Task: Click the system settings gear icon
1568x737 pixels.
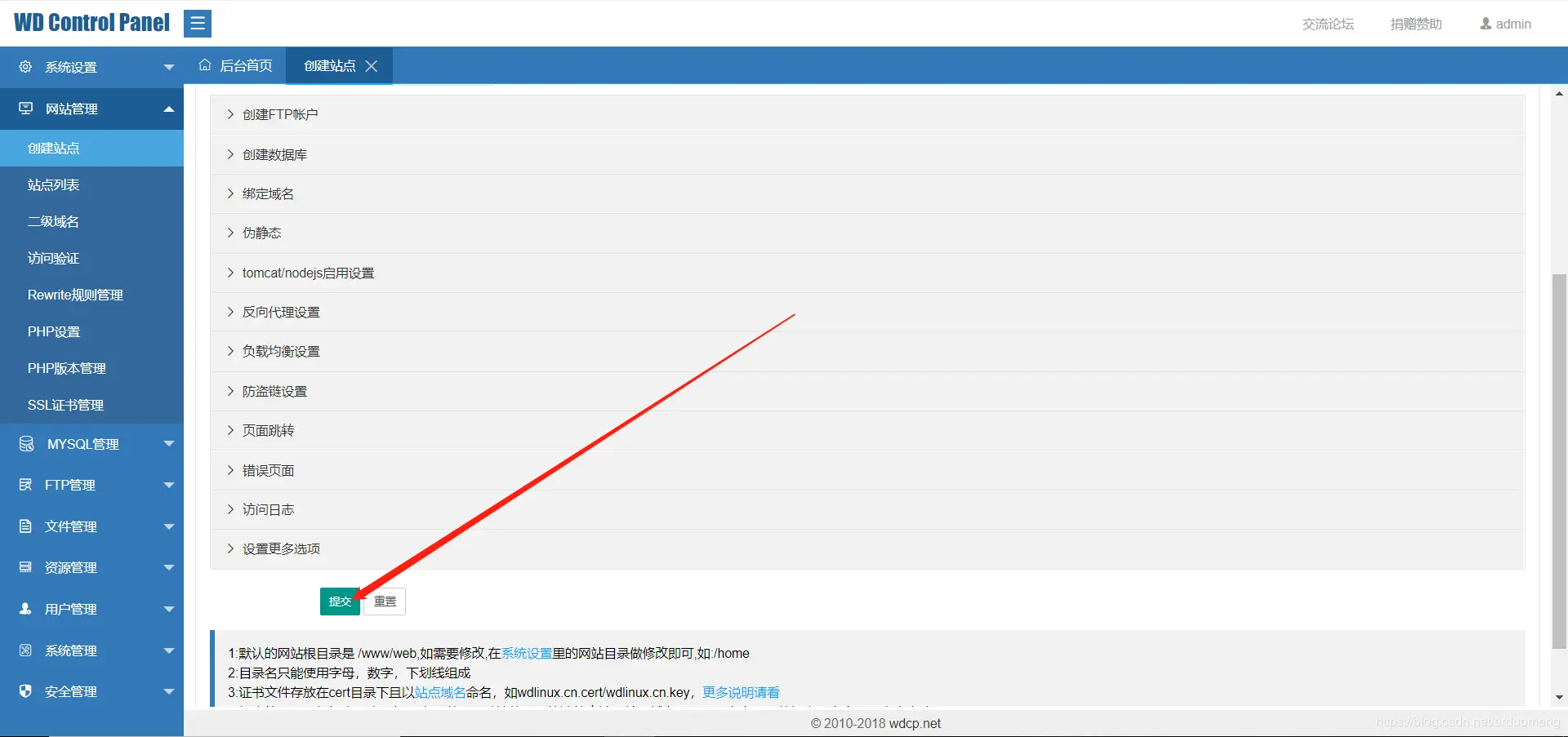Action: (x=25, y=67)
